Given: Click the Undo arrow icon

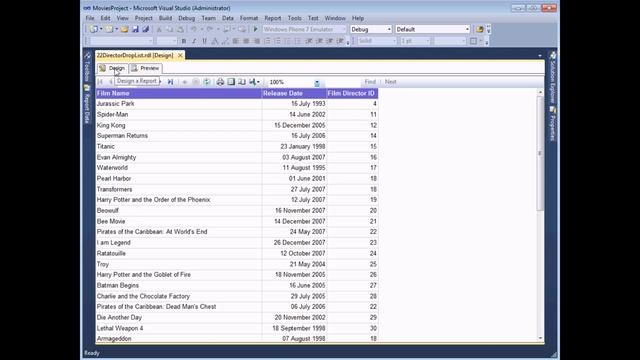Looking at the screenshot, I should click(193, 29).
